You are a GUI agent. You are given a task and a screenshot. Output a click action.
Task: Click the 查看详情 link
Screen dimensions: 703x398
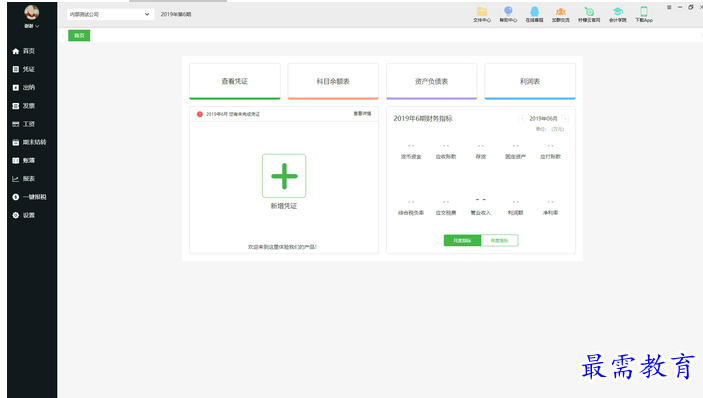362,113
